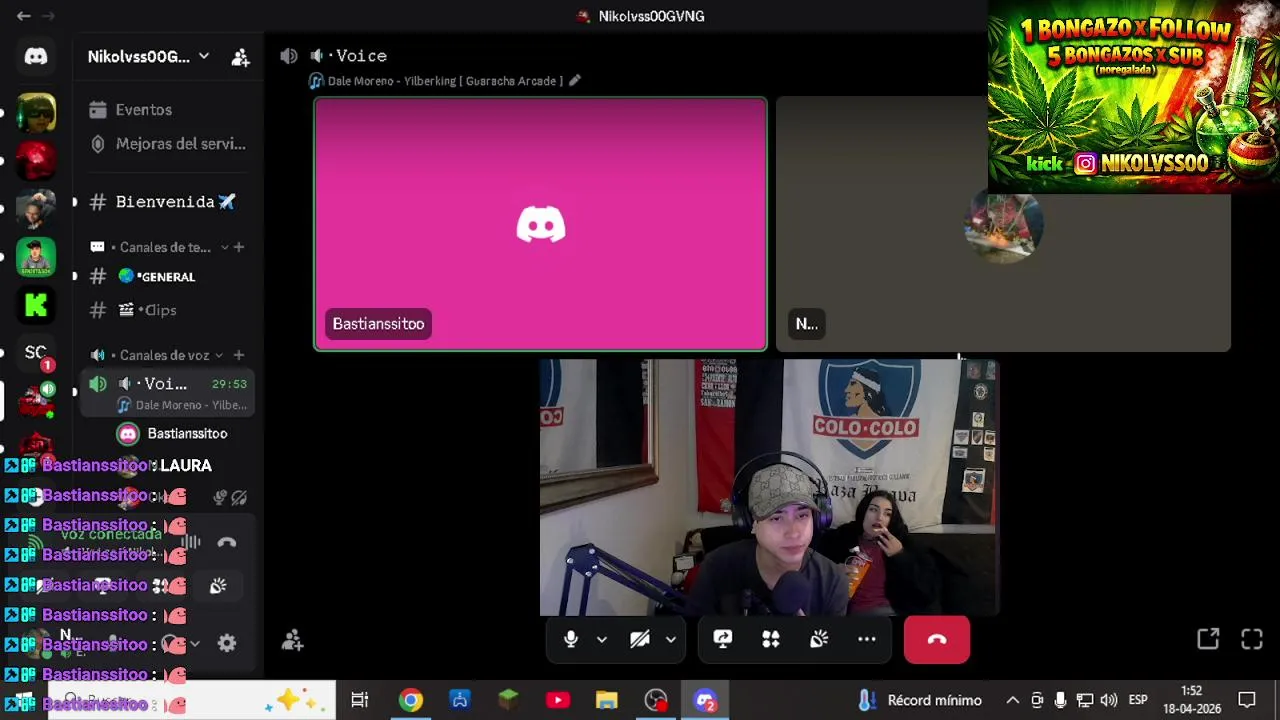Image resolution: width=1280 pixels, height=720 pixels.
Task: Click Bastianssitoo in voice channel member list
Action: (174, 433)
